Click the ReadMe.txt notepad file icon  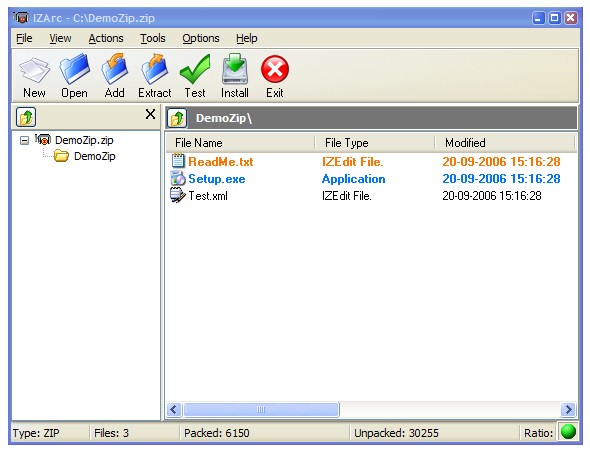(x=178, y=161)
